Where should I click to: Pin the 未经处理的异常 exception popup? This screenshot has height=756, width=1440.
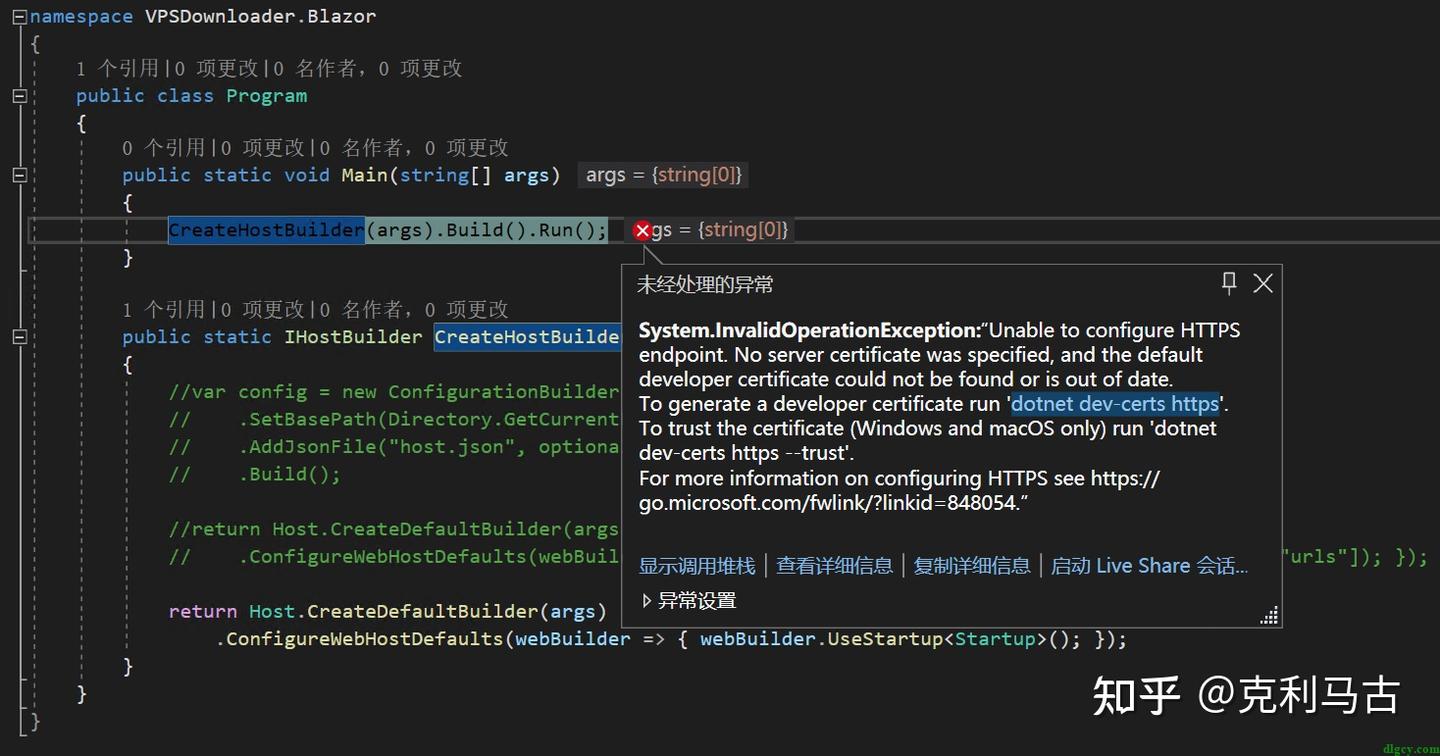(1229, 283)
